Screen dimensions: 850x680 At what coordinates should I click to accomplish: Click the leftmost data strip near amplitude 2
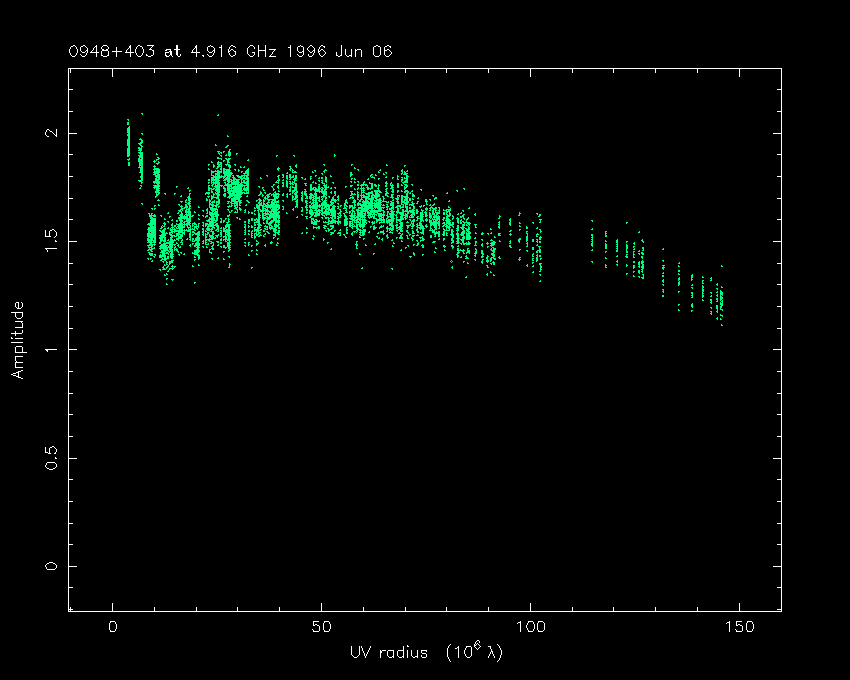[128, 142]
